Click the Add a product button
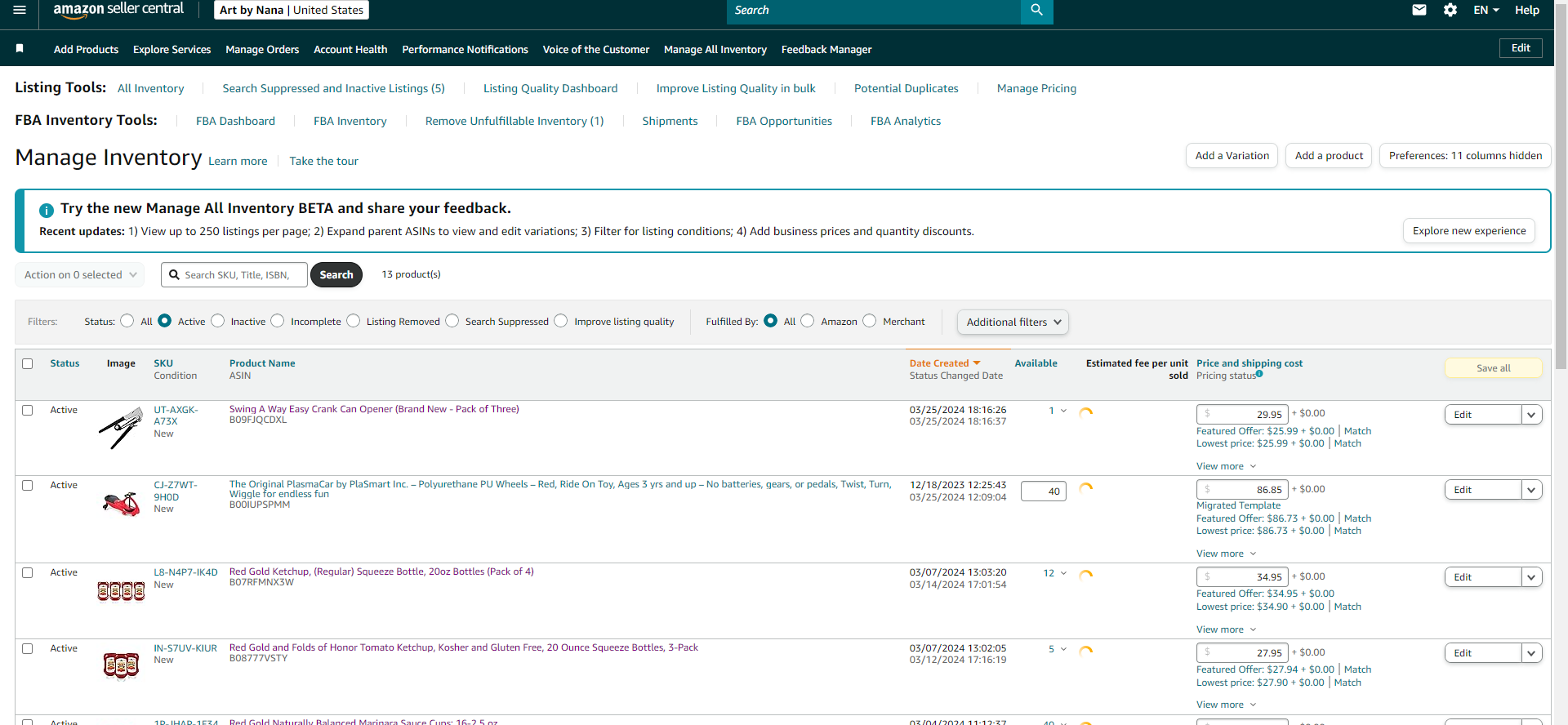This screenshot has height=725, width=1568. point(1329,156)
